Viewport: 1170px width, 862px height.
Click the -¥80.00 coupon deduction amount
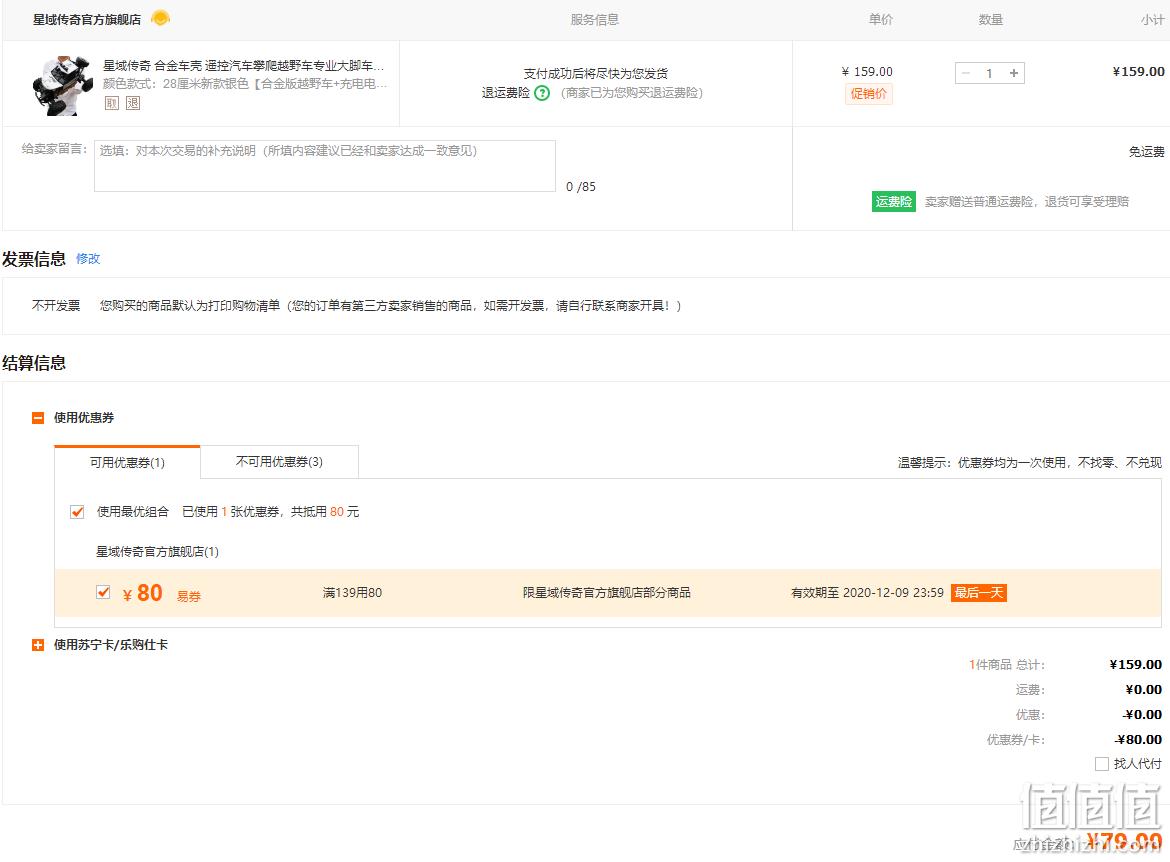1138,739
